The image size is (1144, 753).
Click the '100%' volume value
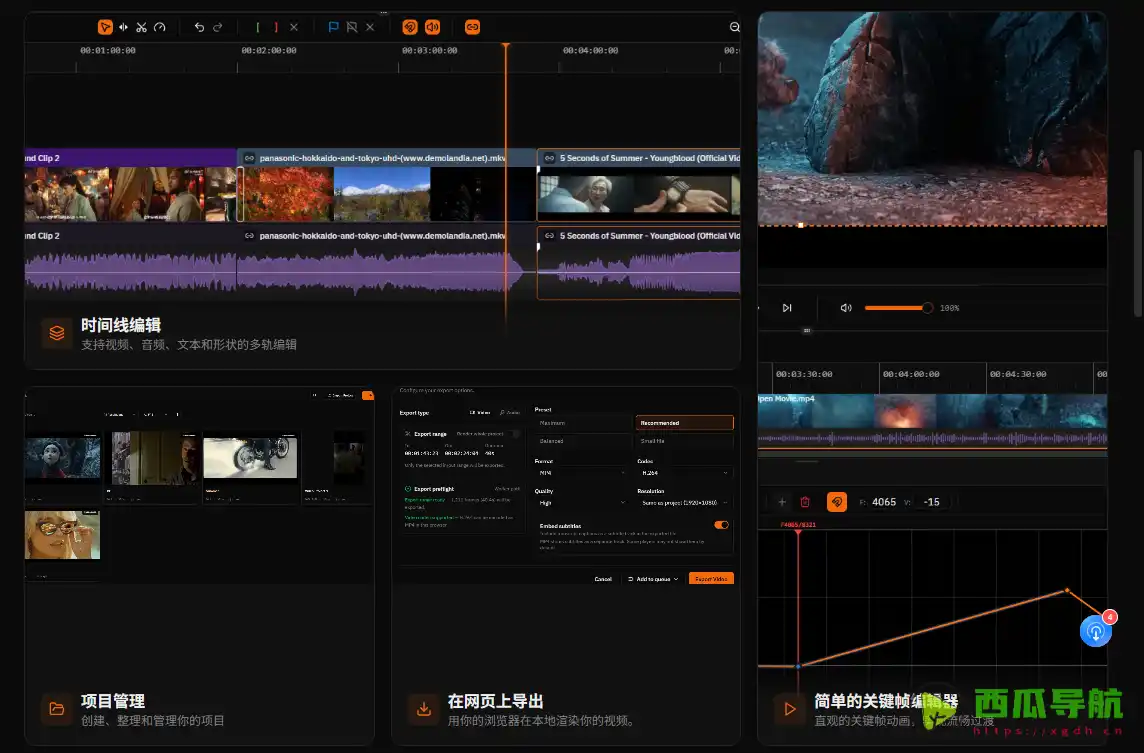[x=950, y=308]
